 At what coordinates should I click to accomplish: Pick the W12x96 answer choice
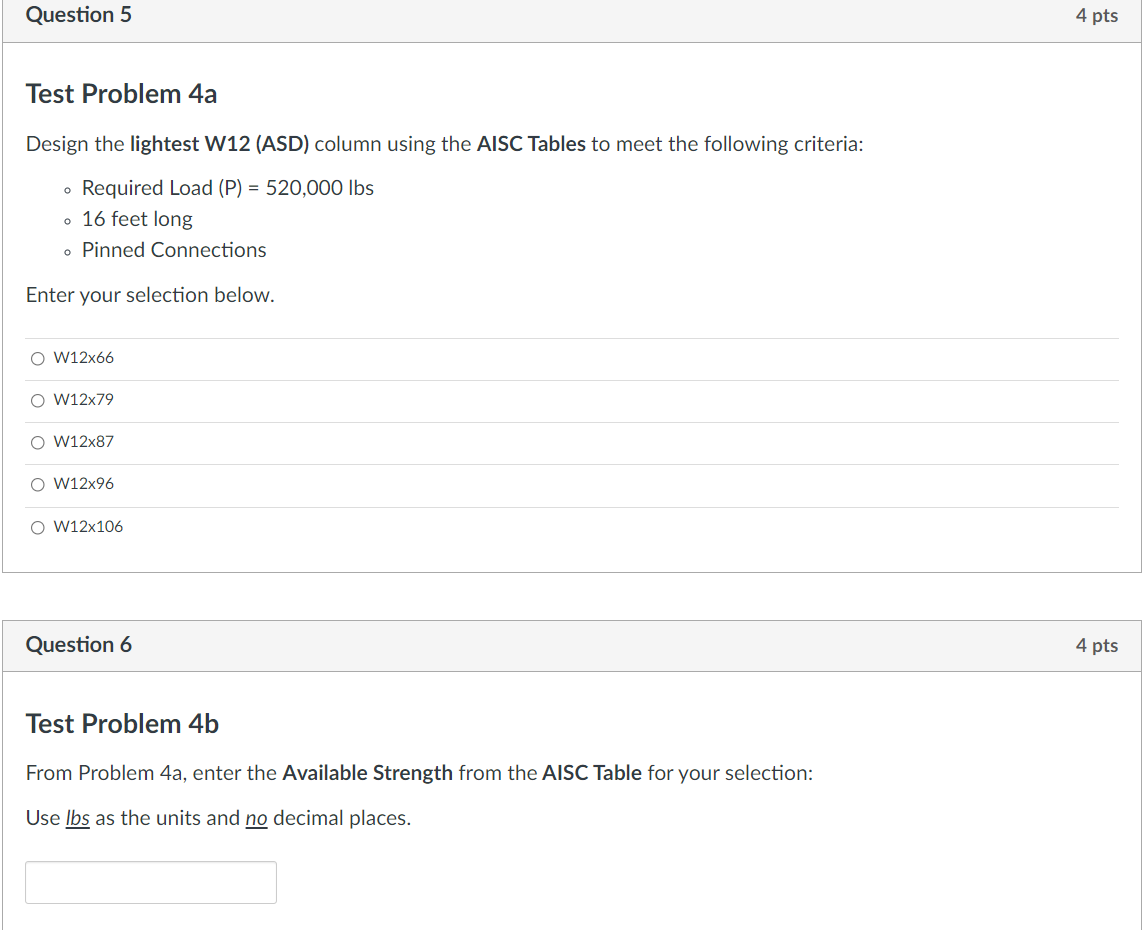38,484
